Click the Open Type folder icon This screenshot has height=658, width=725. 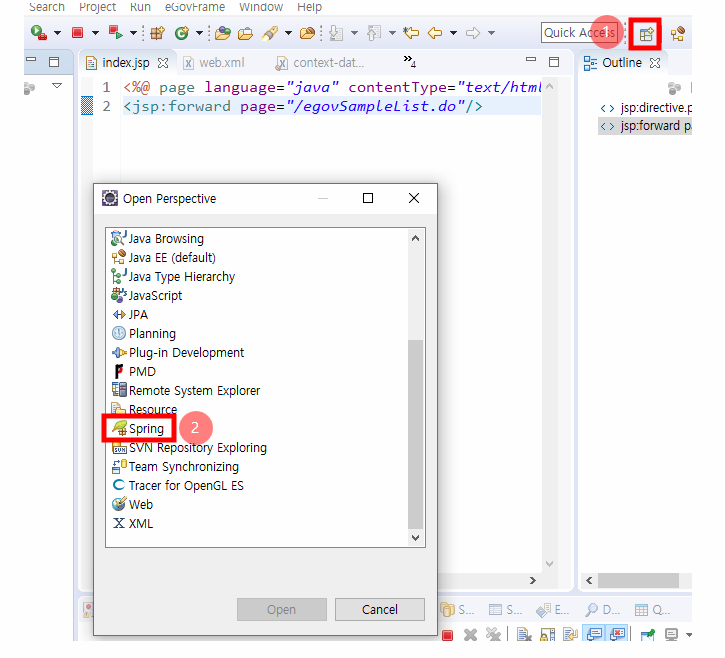(222, 33)
